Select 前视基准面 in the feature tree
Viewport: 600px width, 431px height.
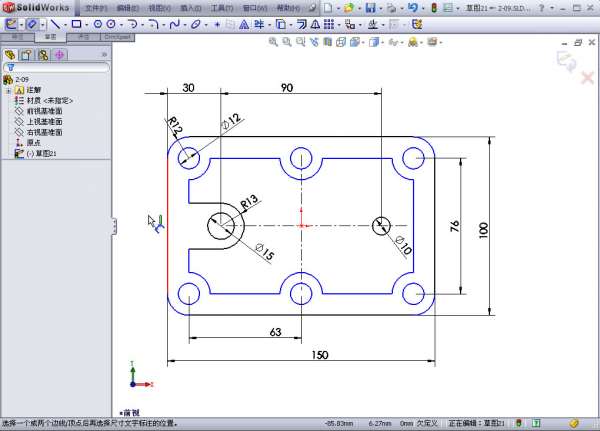[45, 111]
